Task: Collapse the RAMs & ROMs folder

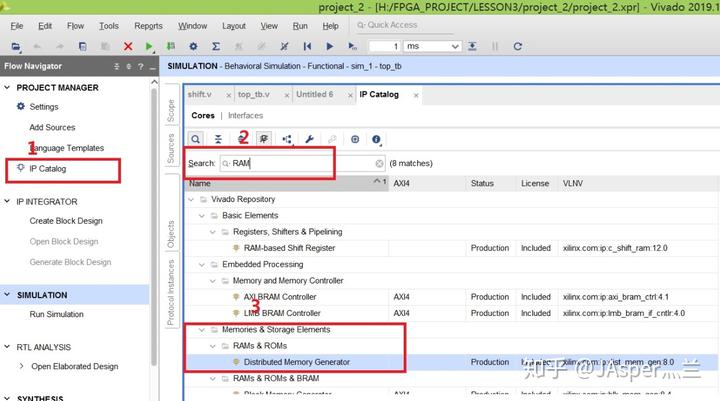Action: (x=213, y=346)
